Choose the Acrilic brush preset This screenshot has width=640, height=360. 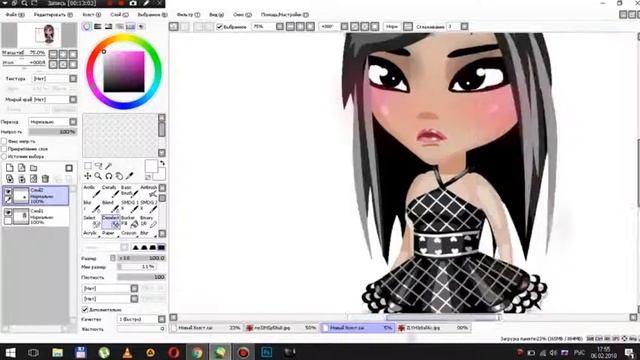[x=91, y=191]
